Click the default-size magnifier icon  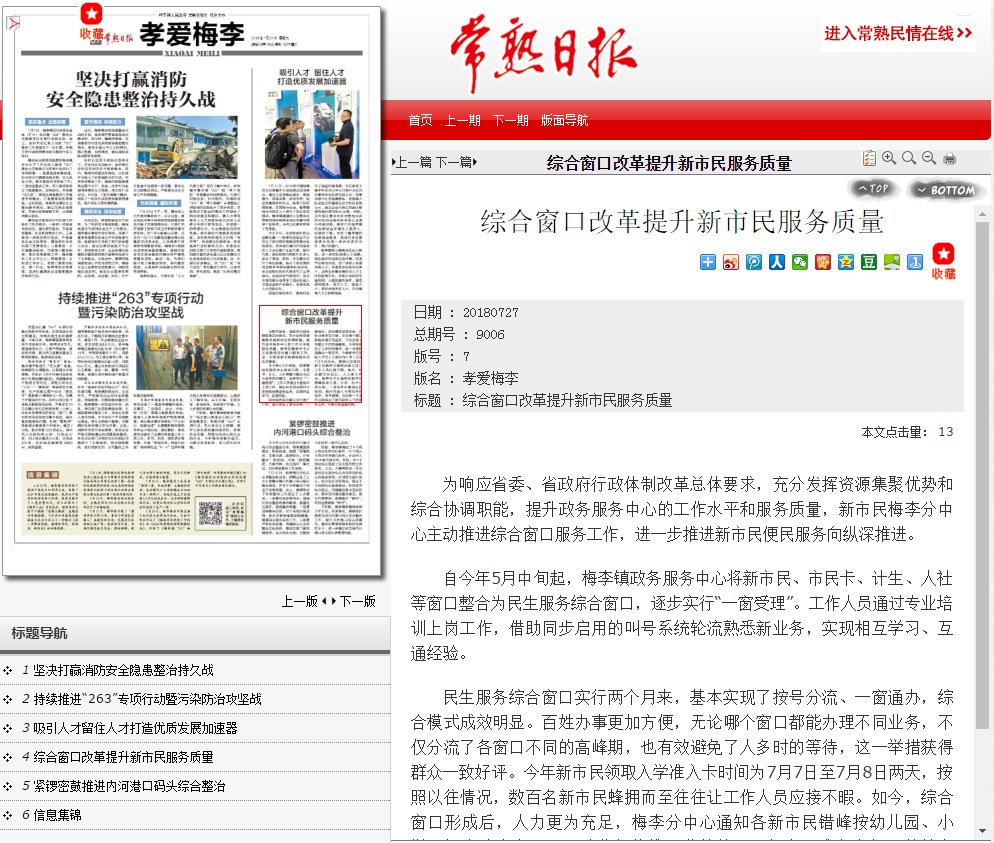pos(909,158)
